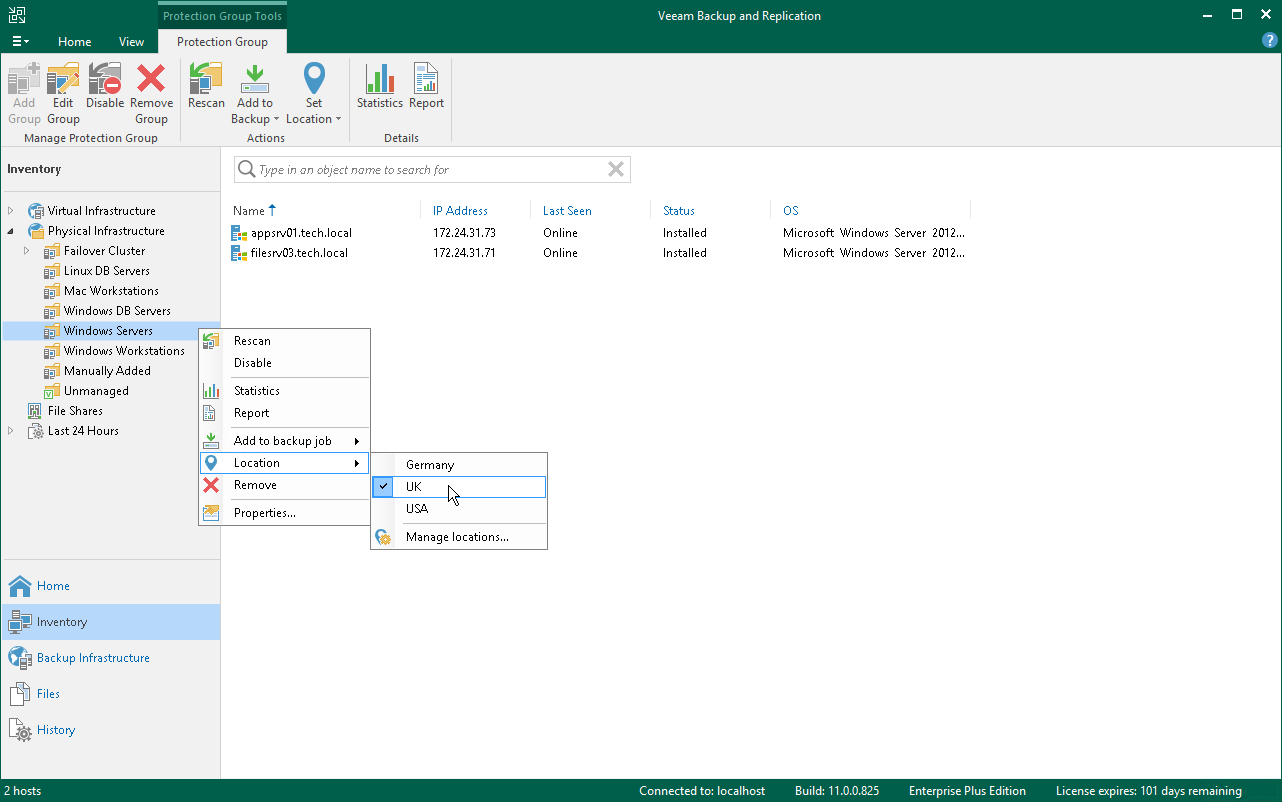Select the Linux DB Servers group
This screenshot has height=802, width=1282.
(x=107, y=271)
